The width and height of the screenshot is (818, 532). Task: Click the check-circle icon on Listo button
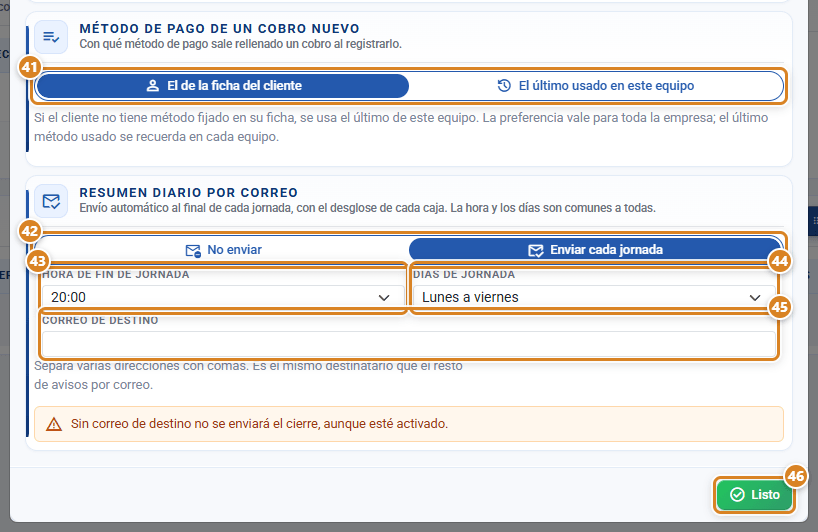click(737, 494)
